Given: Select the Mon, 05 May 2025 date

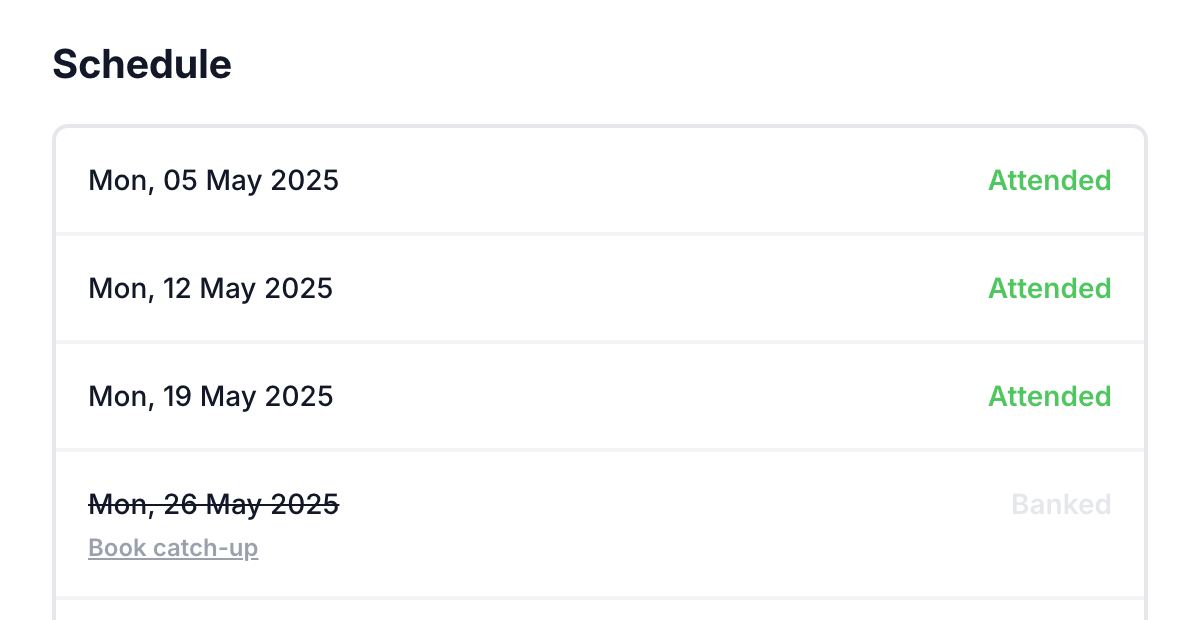Looking at the screenshot, I should pos(213,181).
